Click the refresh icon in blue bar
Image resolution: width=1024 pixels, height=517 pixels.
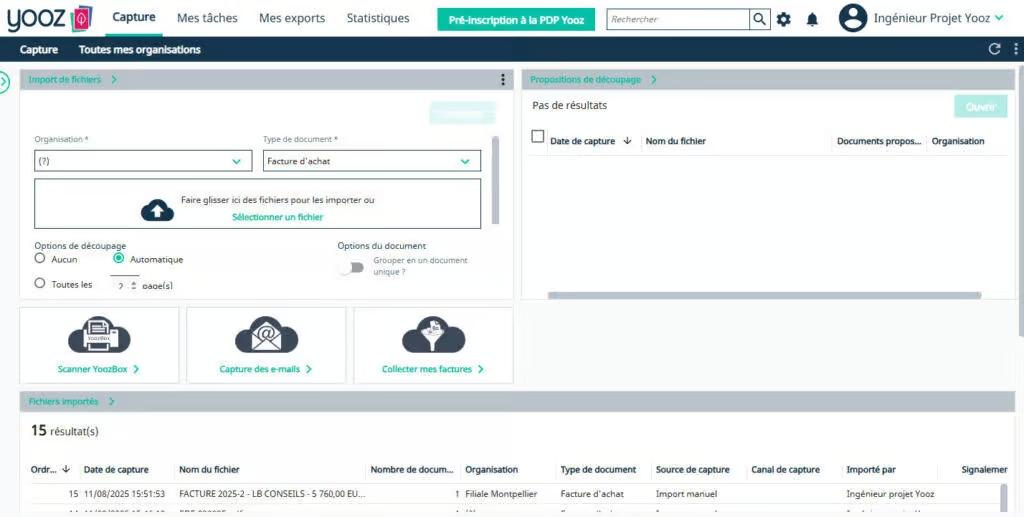[x=994, y=49]
